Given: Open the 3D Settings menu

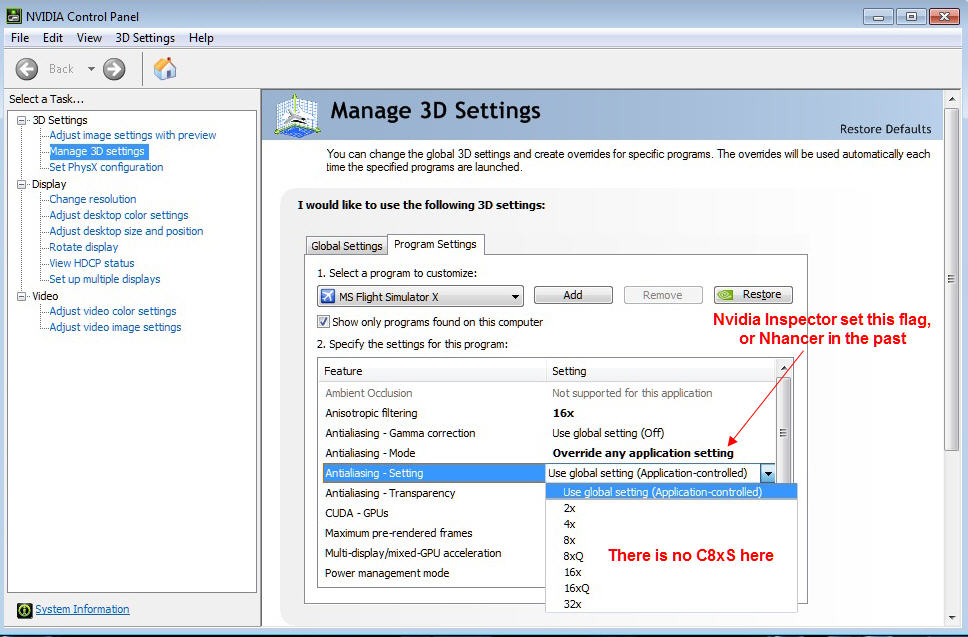Looking at the screenshot, I should pyautogui.click(x=145, y=38).
